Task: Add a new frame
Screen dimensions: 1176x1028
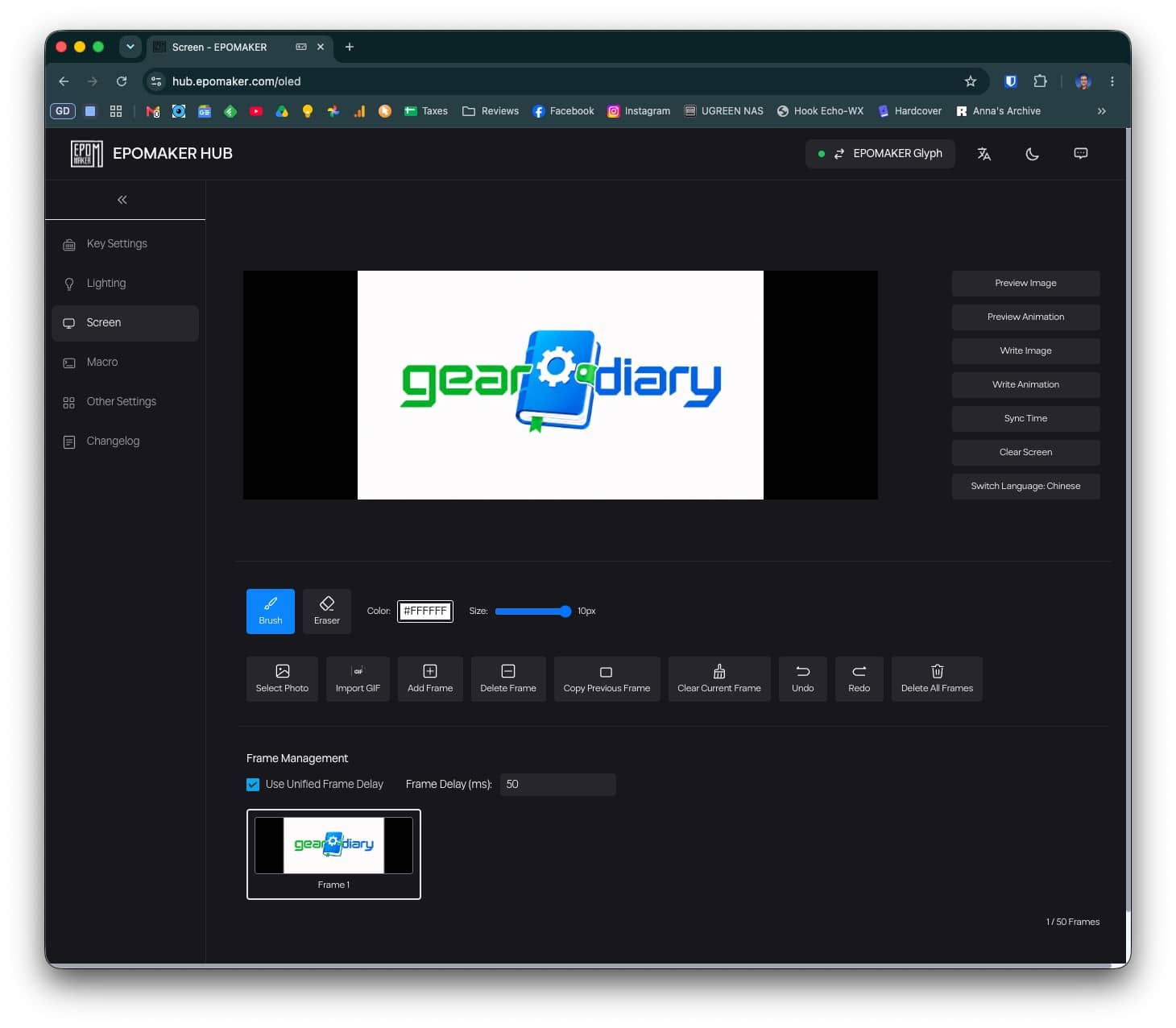Action: (x=430, y=678)
